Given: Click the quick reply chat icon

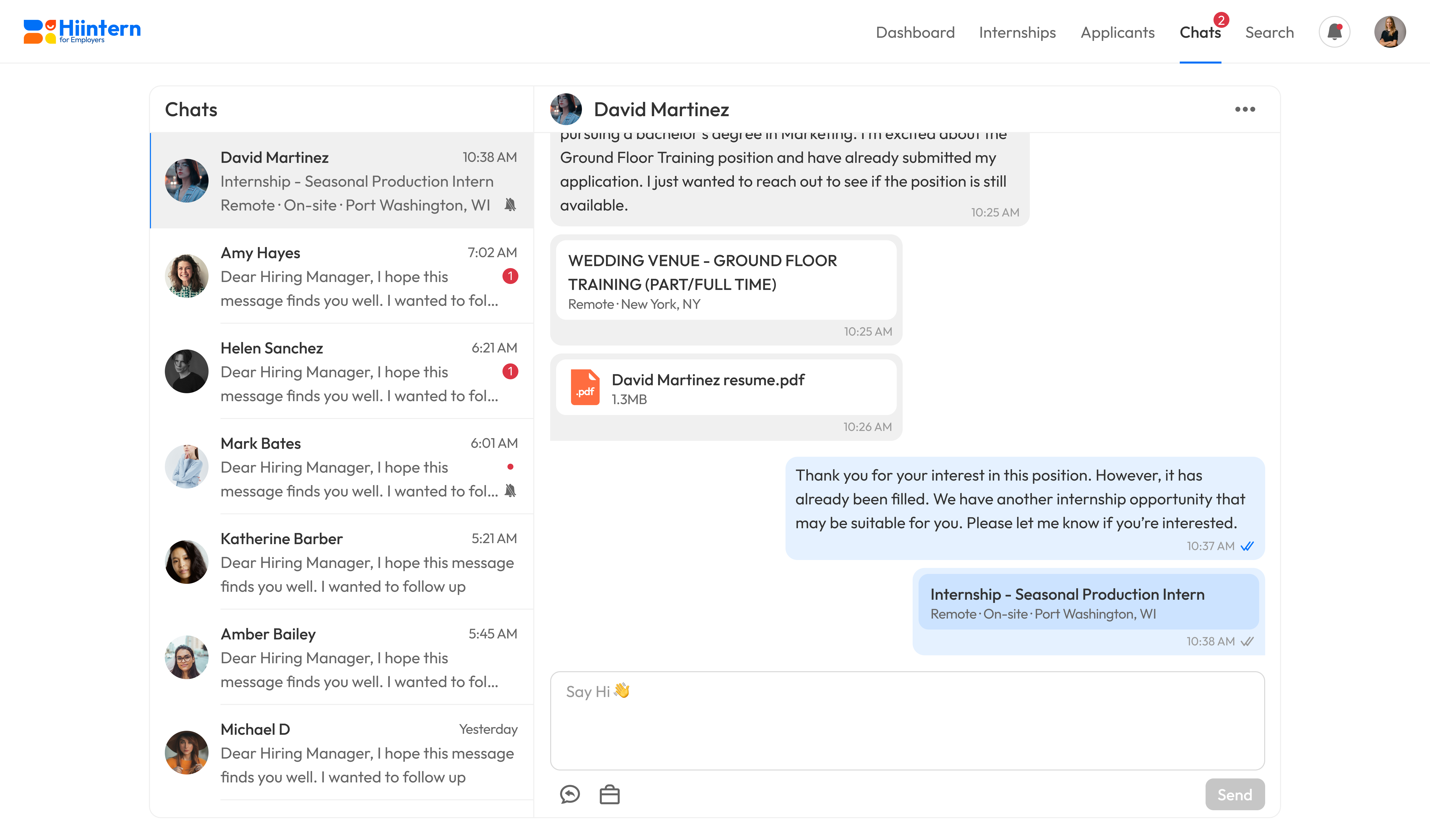Looking at the screenshot, I should (570, 794).
